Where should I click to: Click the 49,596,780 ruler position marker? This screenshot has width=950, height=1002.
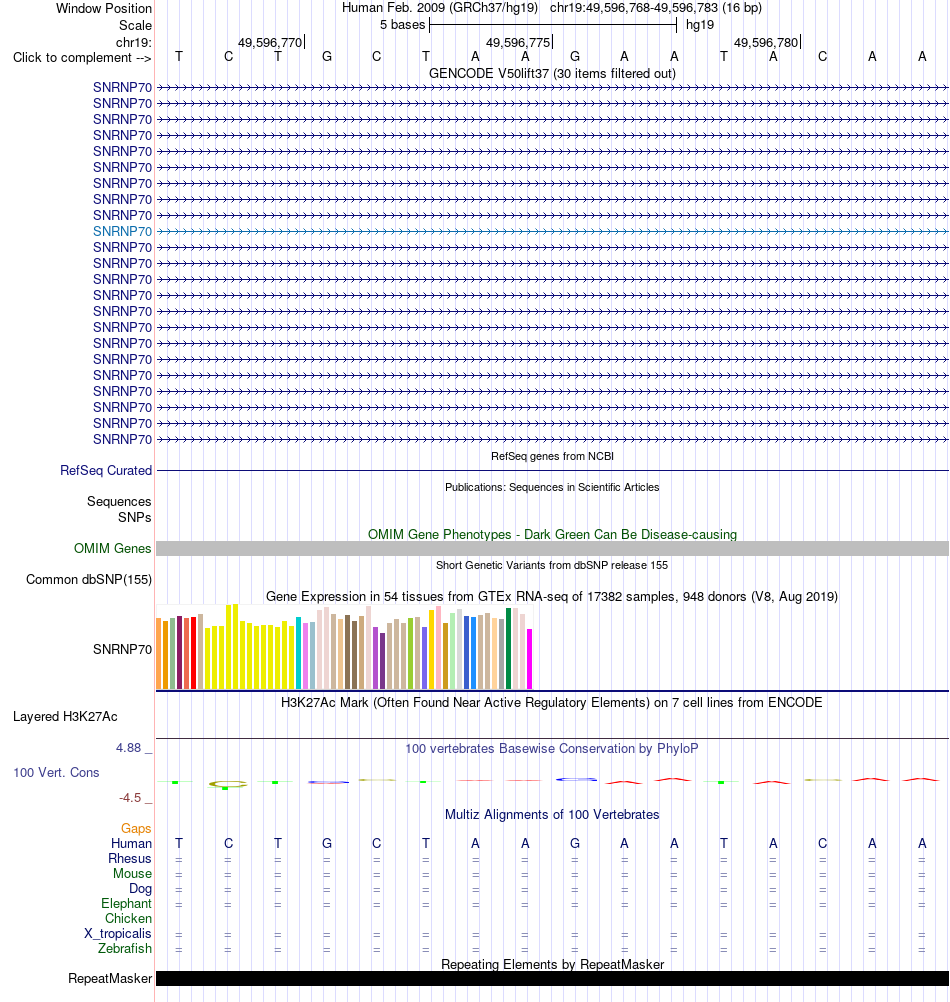click(x=767, y=43)
